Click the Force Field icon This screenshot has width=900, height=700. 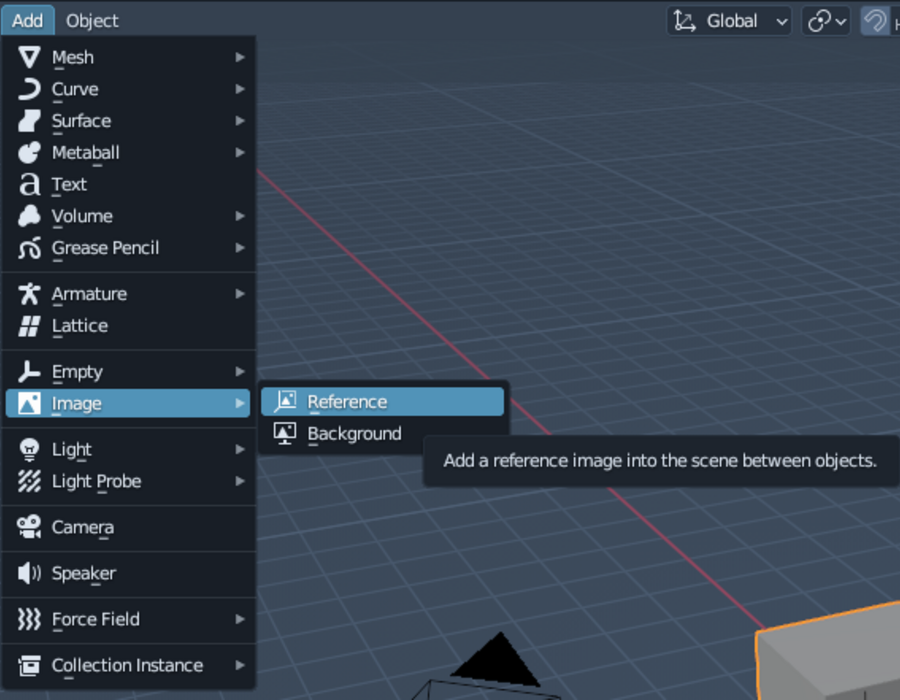[x=29, y=619]
